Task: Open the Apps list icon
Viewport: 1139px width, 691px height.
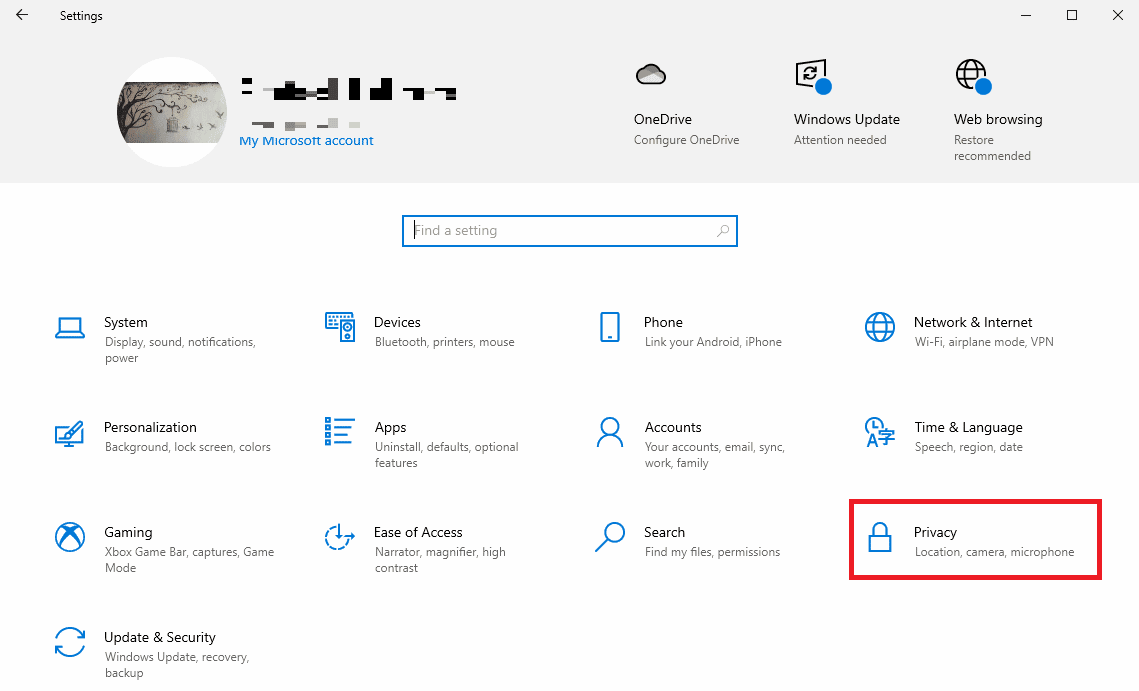Action: [340, 432]
